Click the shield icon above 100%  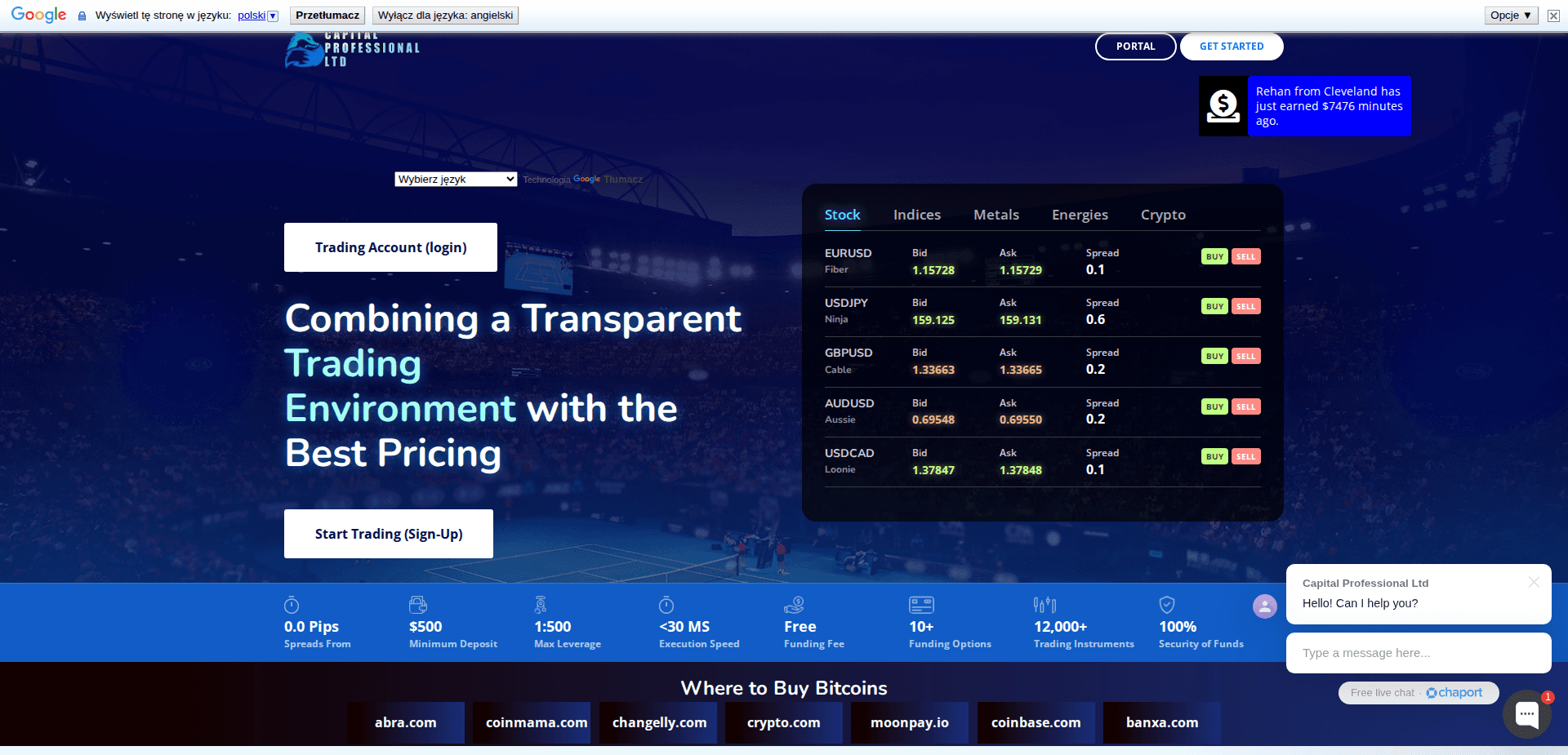click(x=1167, y=605)
